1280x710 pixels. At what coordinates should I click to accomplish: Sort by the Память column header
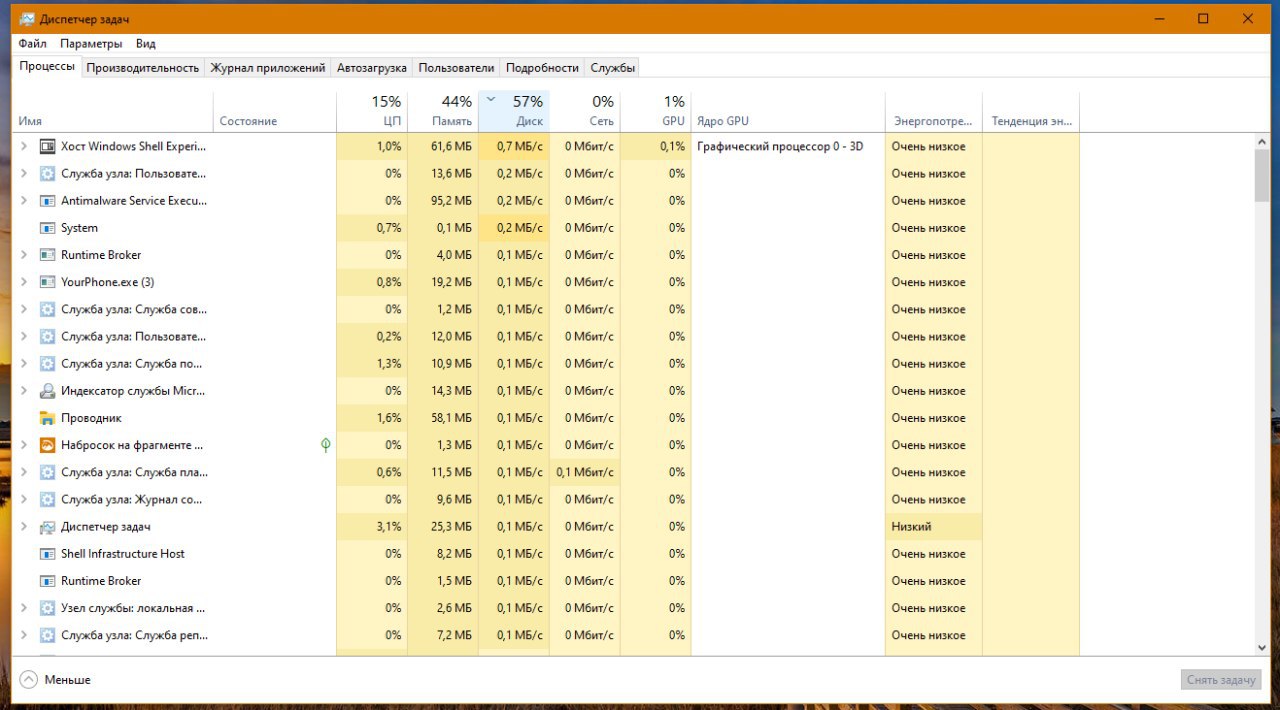click(x=443, y=111)
